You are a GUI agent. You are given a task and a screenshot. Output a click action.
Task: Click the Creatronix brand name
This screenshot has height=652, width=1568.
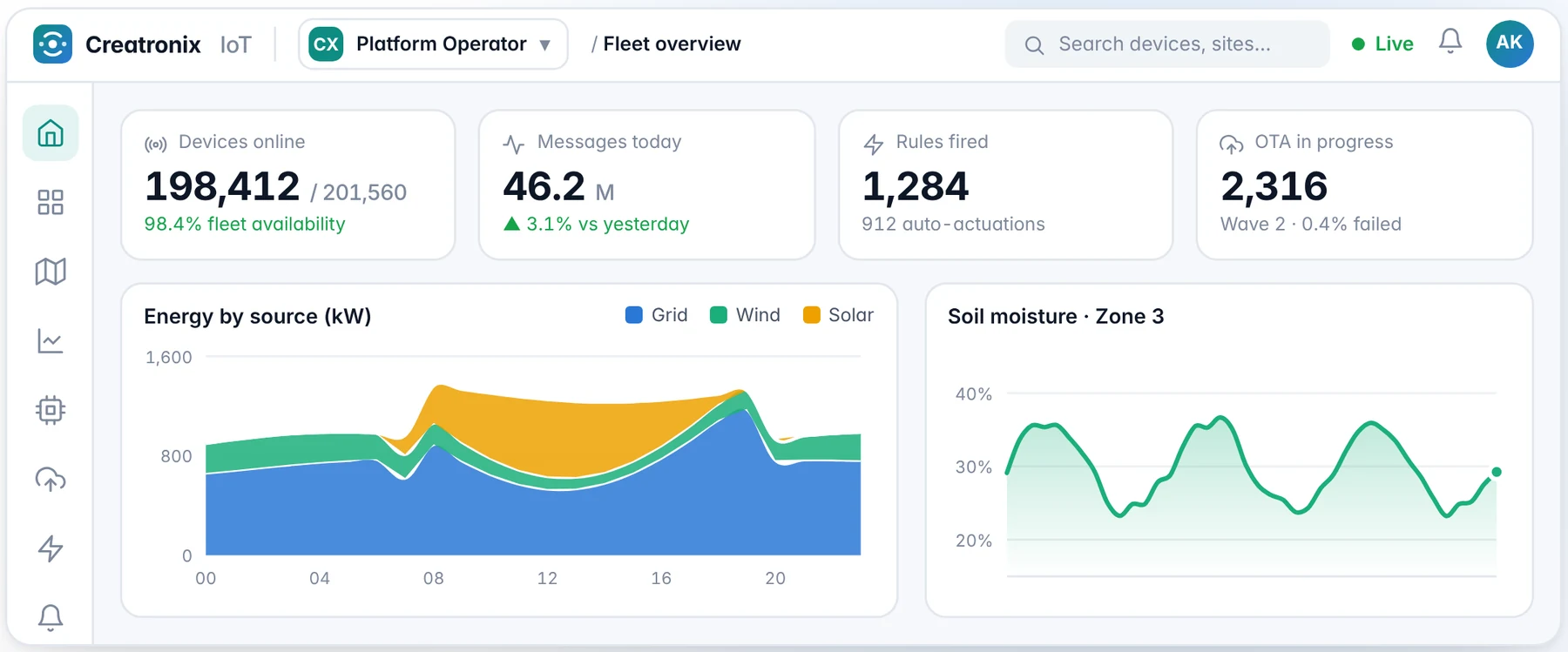pyautogui.click(x=143, y=44)
